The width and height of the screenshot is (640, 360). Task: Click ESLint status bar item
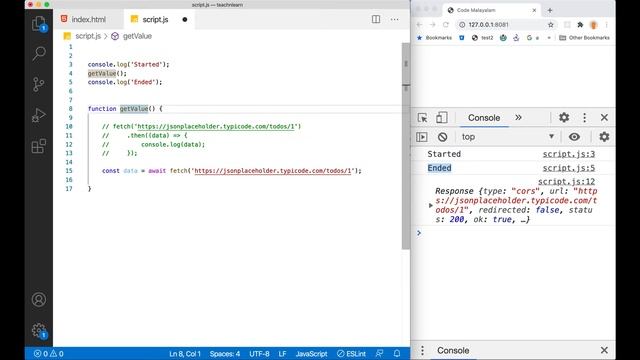351,353
